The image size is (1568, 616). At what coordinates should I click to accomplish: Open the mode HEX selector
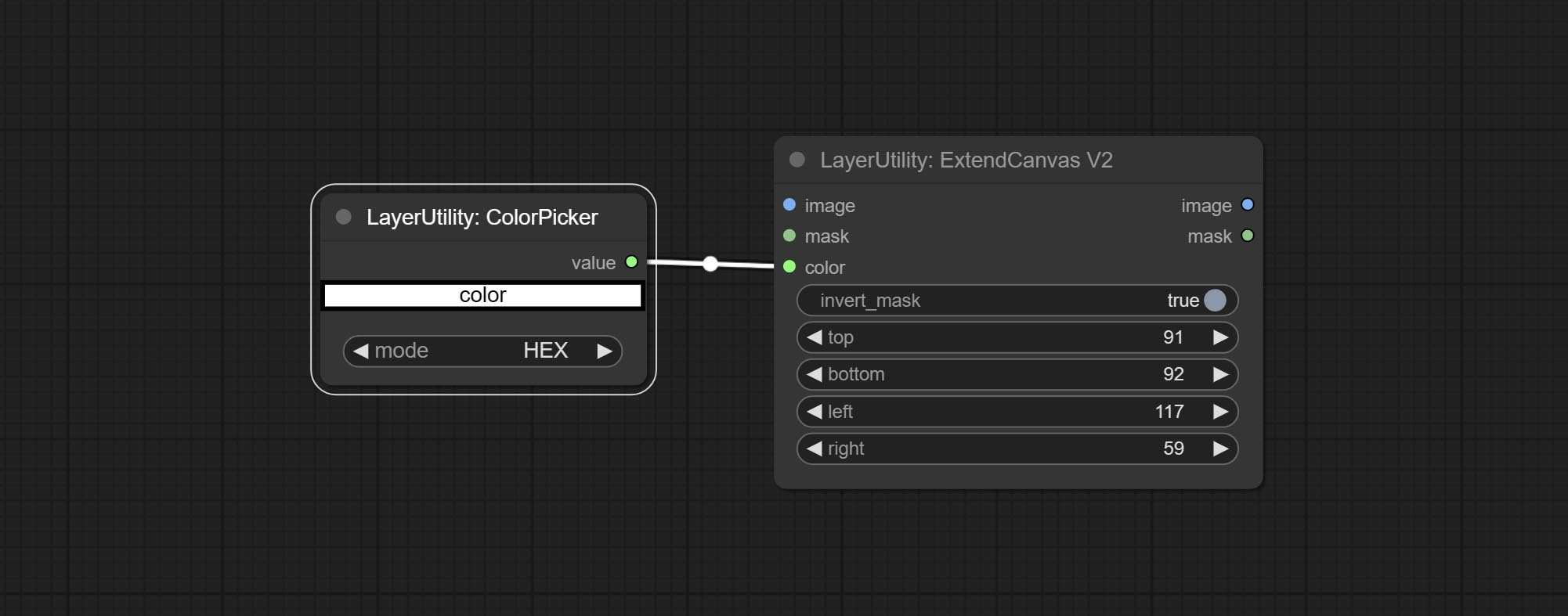(x=482, y=351)
